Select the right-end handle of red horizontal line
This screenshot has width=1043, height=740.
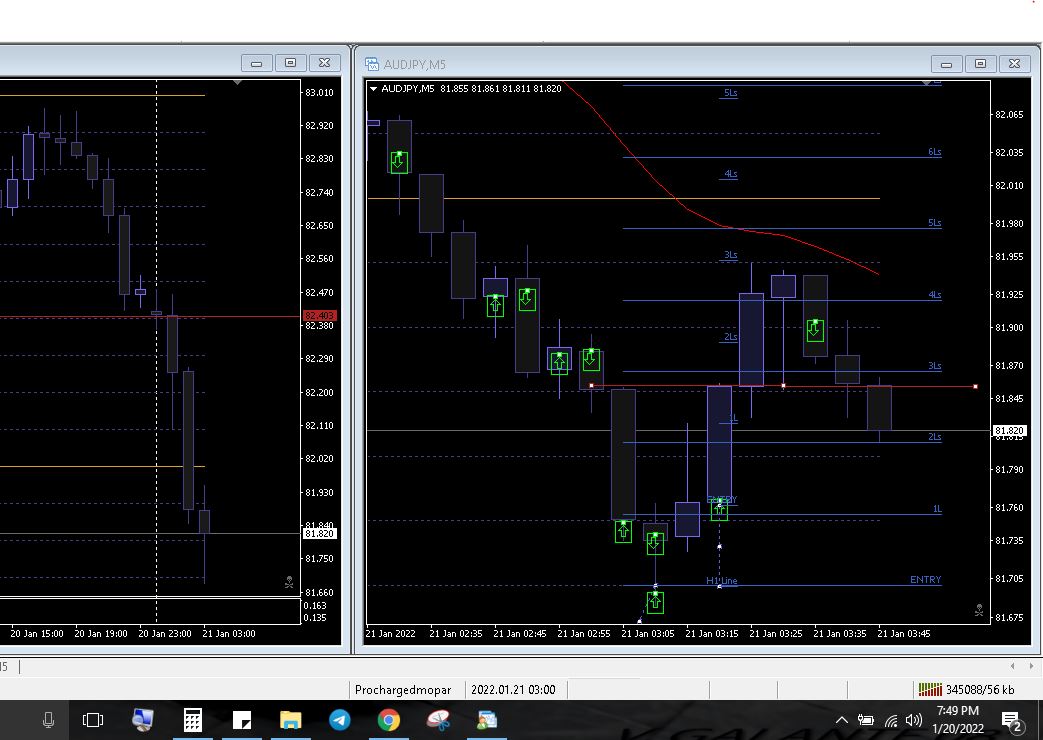pos(976,387)
